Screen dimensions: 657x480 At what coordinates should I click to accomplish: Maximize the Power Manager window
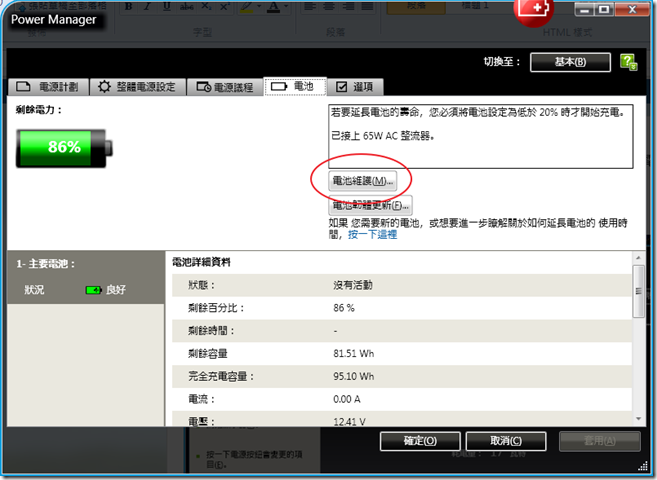tap(604, 9)
